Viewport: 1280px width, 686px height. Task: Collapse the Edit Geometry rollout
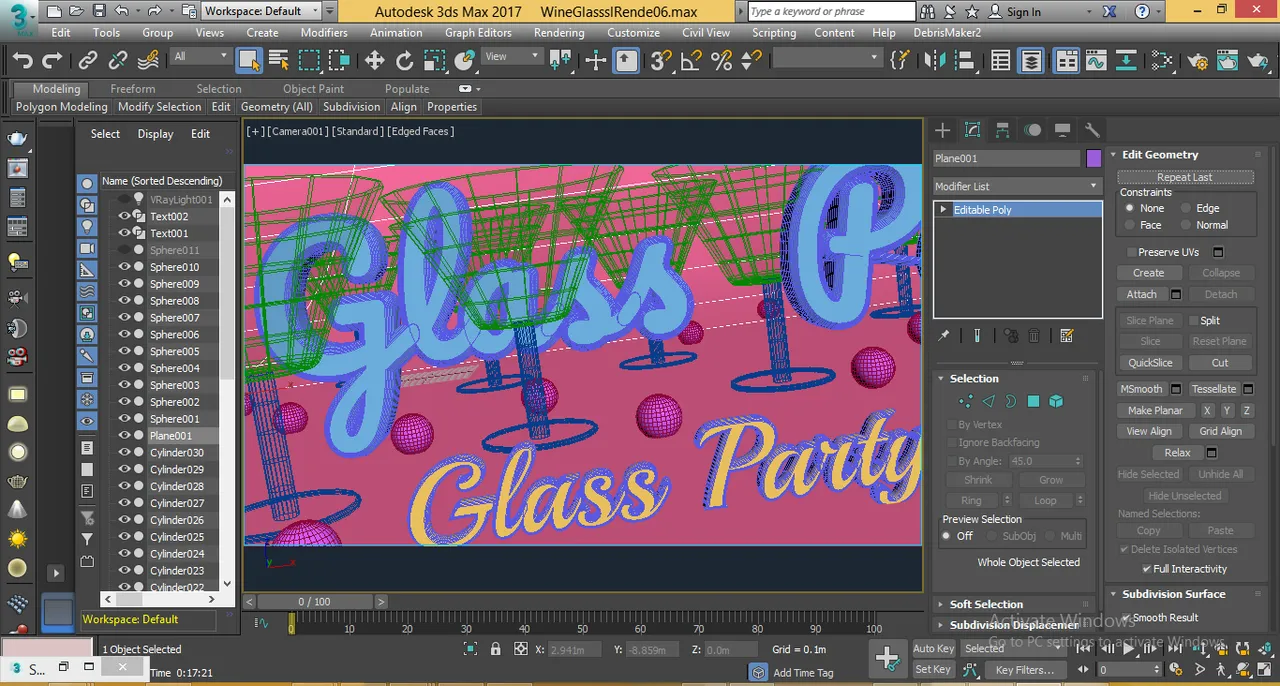pyautogui.click(x=1159, y=155)
